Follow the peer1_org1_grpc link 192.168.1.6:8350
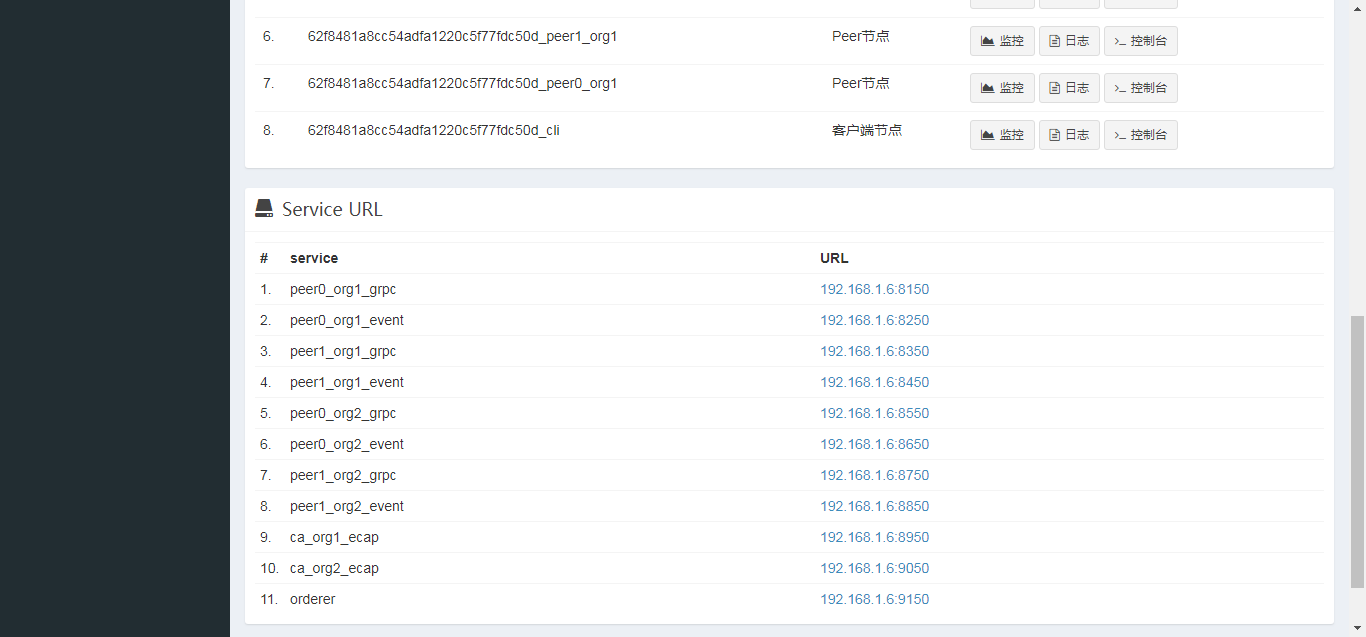 pyautogui.click(x=874, y=352)
